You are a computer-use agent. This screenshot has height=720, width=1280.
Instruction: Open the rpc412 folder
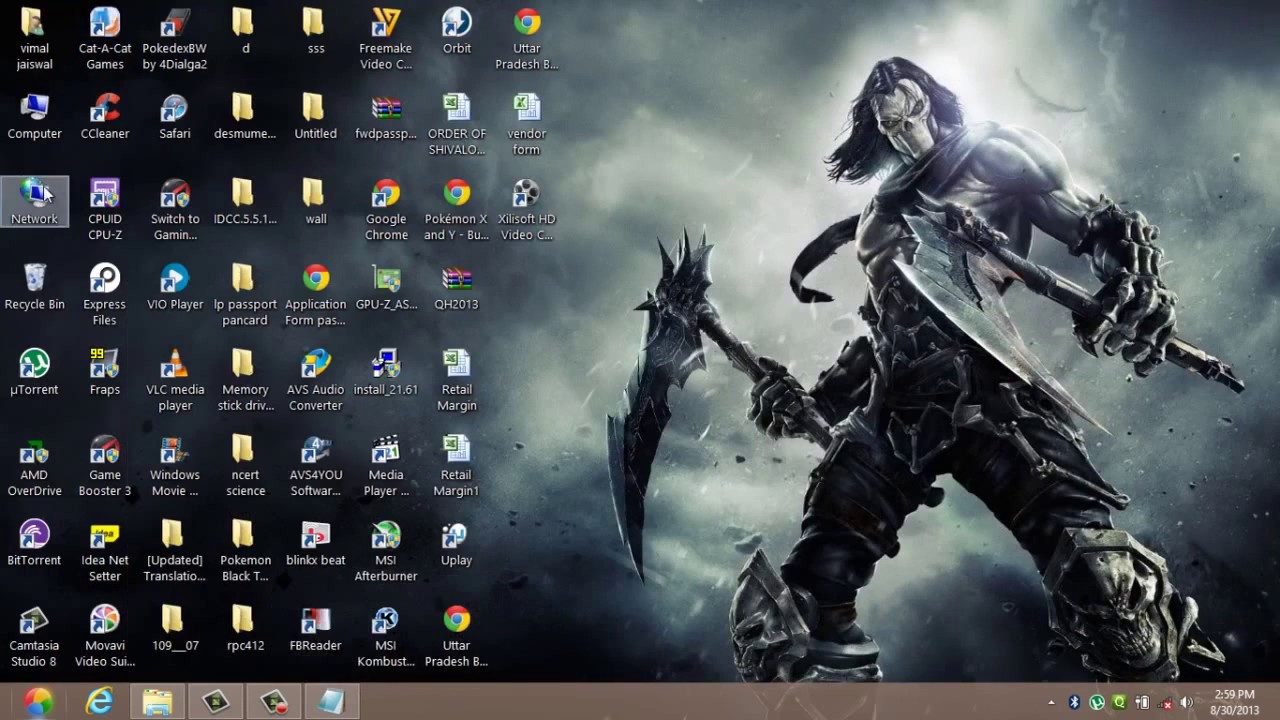(245, 629)
